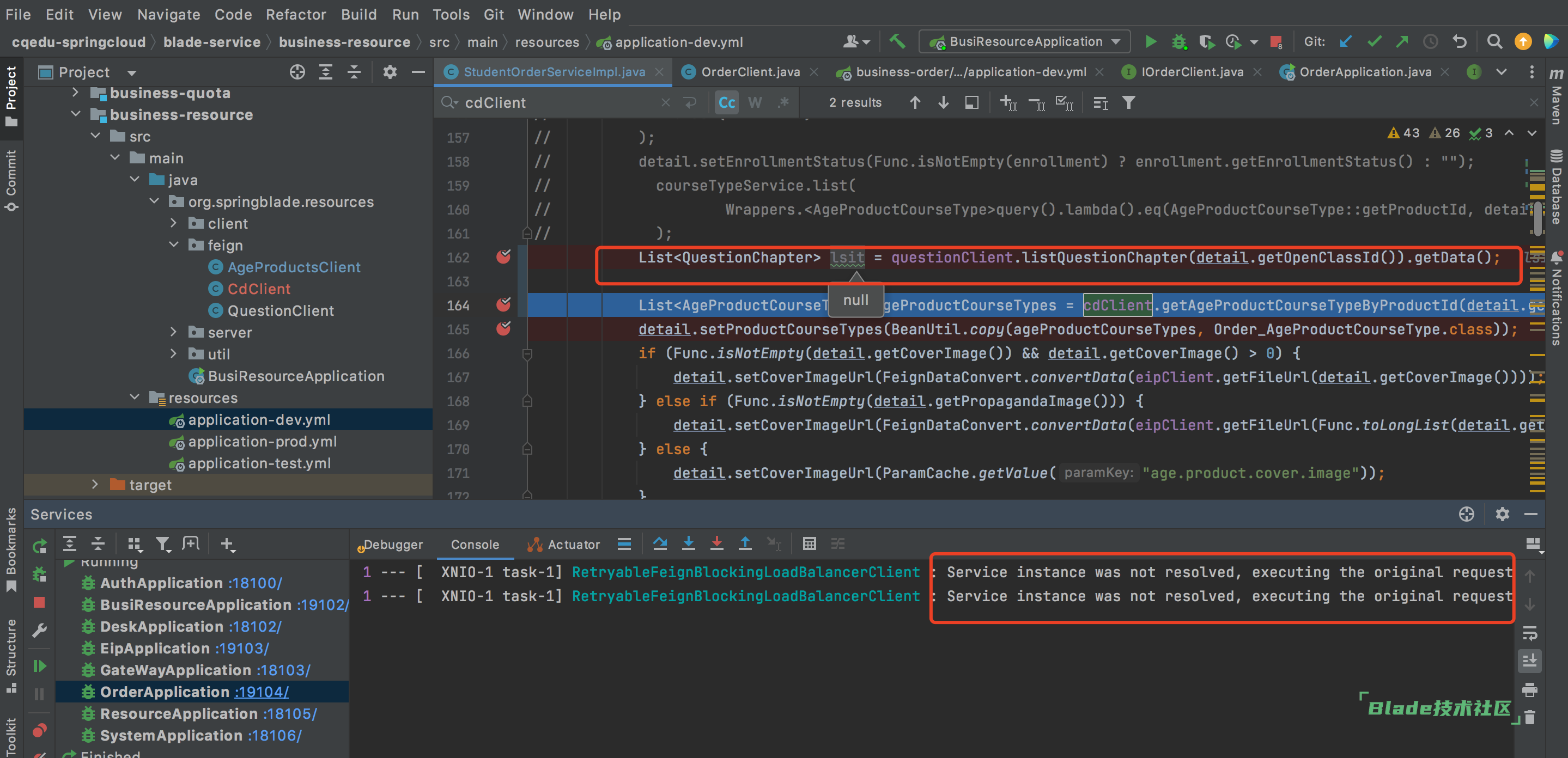
Task: Stop the running process in the top toolbar
Action: click(1276, 41)
